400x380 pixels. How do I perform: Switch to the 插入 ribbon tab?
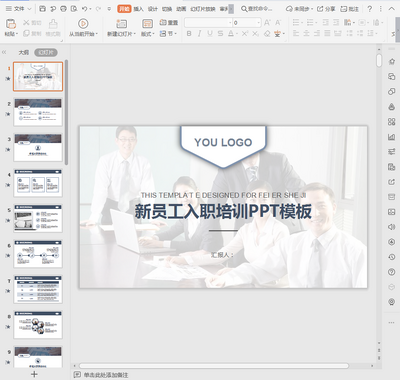[138, 9]
